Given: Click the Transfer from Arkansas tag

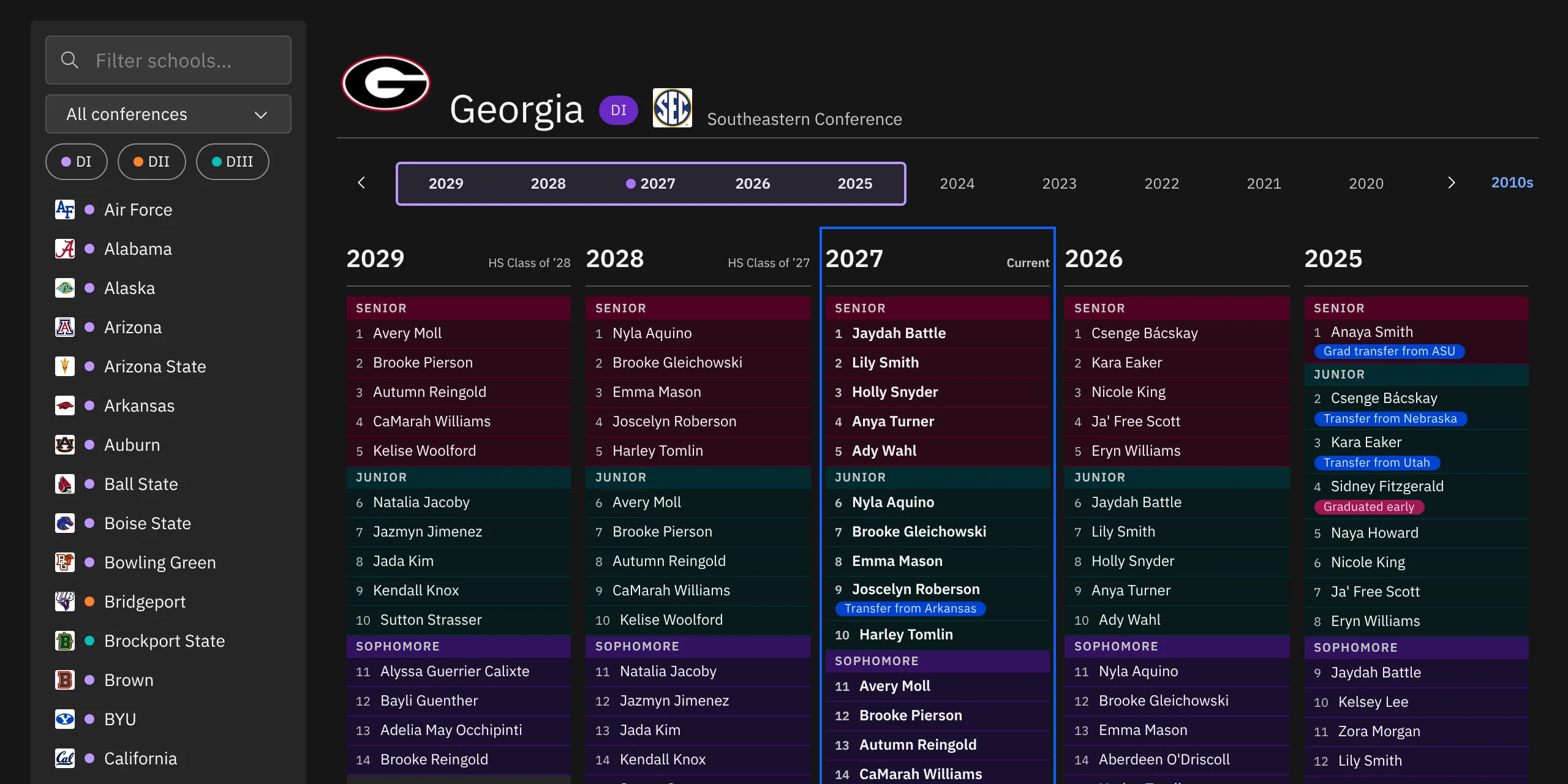Looking at the screenshot, I should tap(910, 608).
